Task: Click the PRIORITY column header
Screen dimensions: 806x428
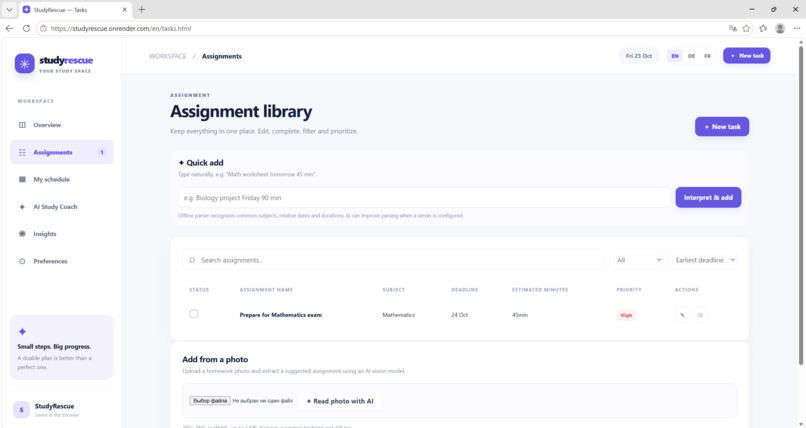Action: click(x=629, y=290)
